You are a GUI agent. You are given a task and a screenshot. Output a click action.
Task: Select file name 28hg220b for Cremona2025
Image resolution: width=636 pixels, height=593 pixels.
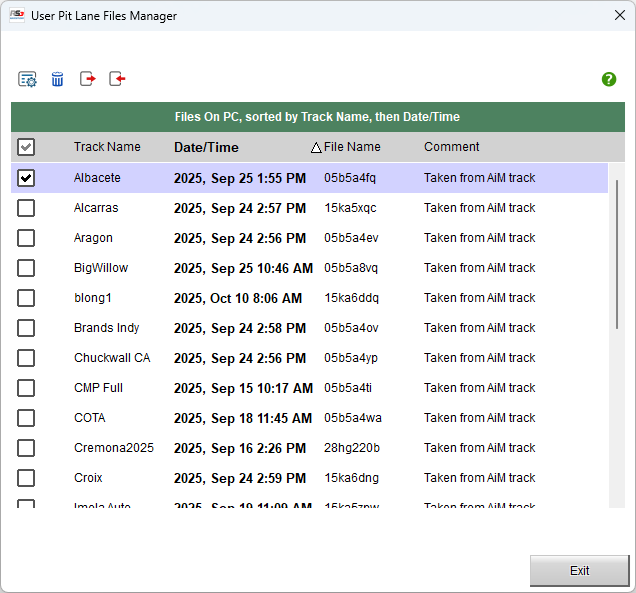point(351,448)
